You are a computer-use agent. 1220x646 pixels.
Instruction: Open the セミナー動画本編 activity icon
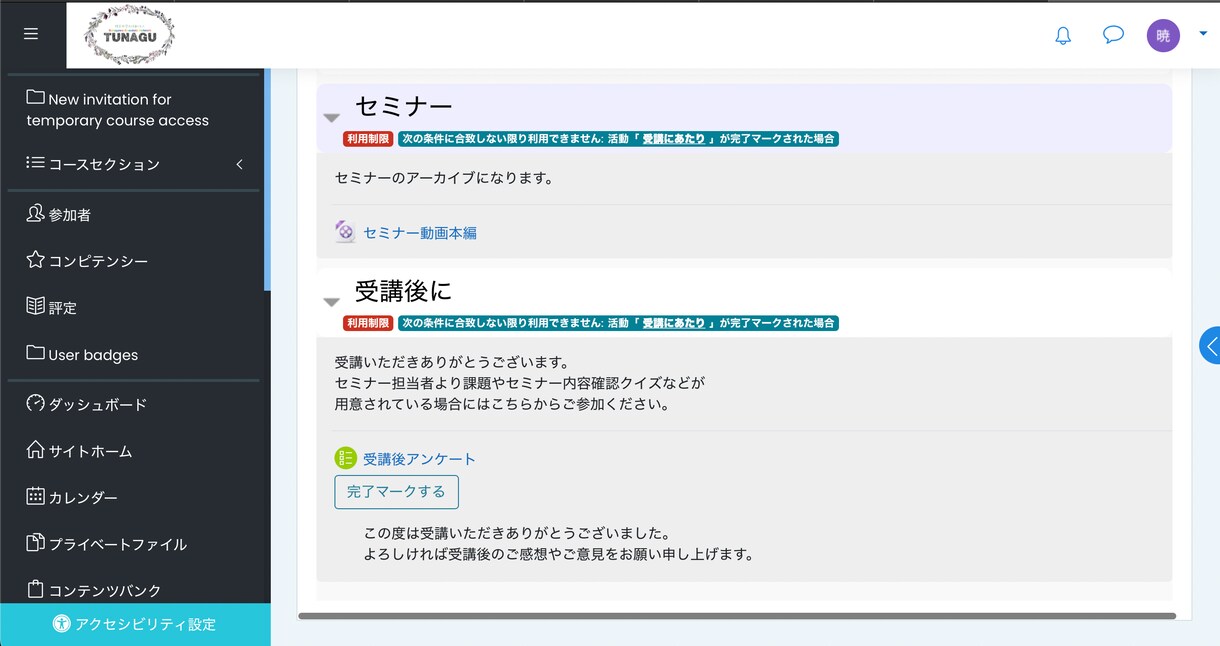click(345, 232)
